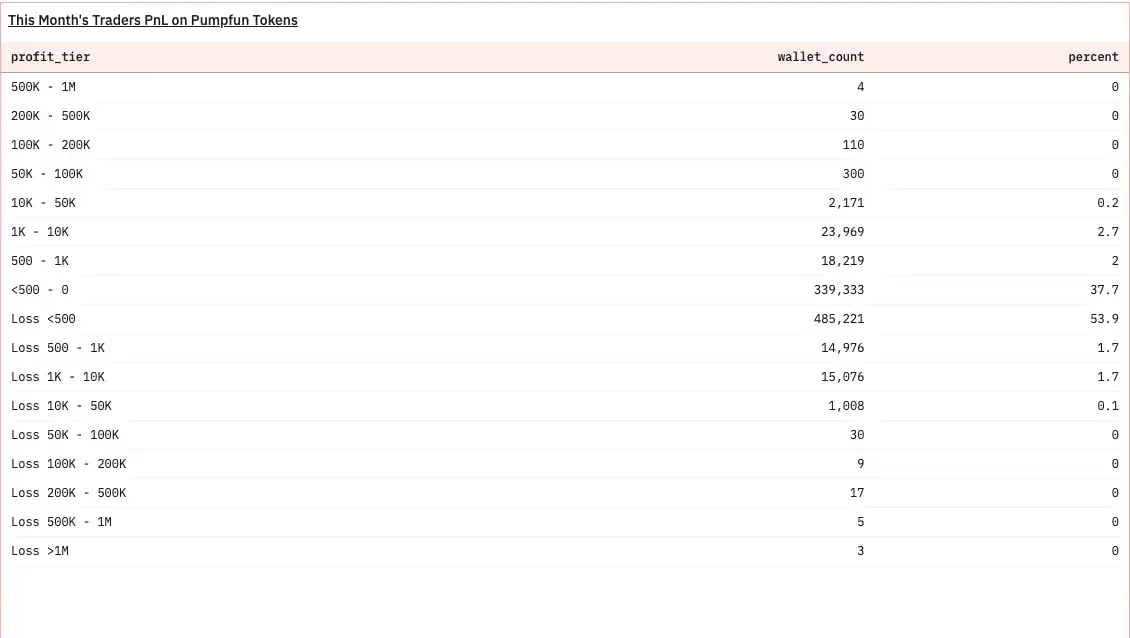Click the Loss 50K - 100K cell
The image size is (1130, 638).
pos(65,435)
